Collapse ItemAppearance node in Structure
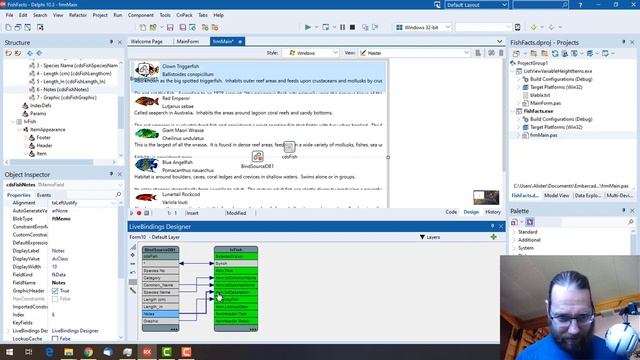 19,129
